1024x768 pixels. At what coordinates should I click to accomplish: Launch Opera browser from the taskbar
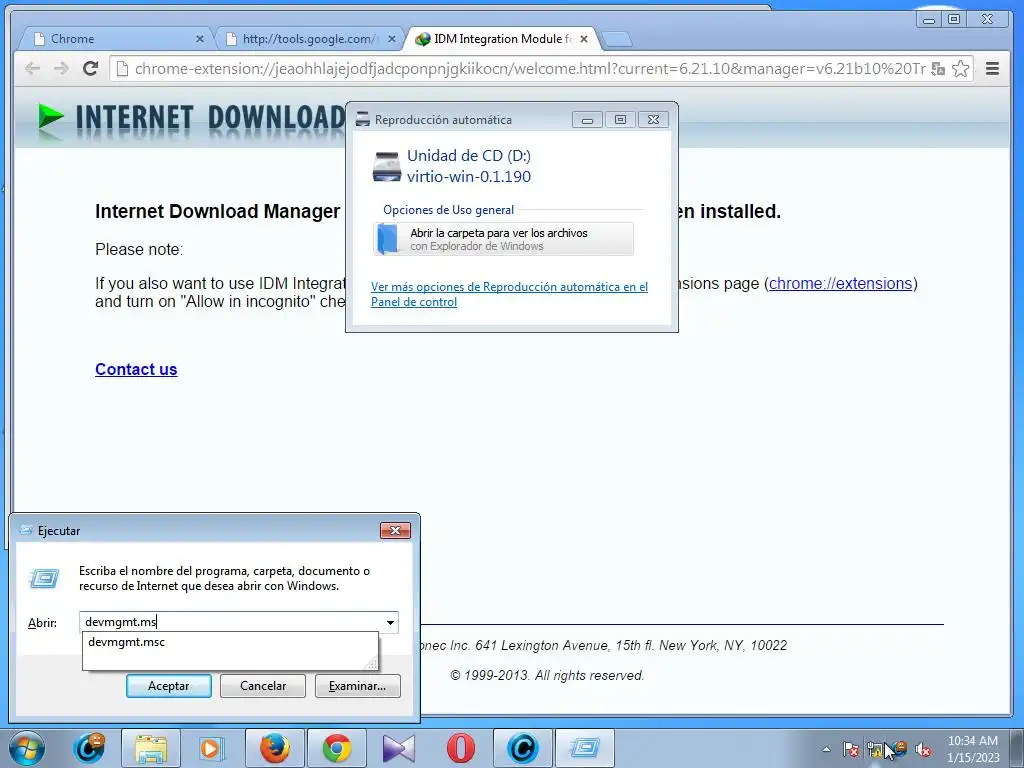460,748
